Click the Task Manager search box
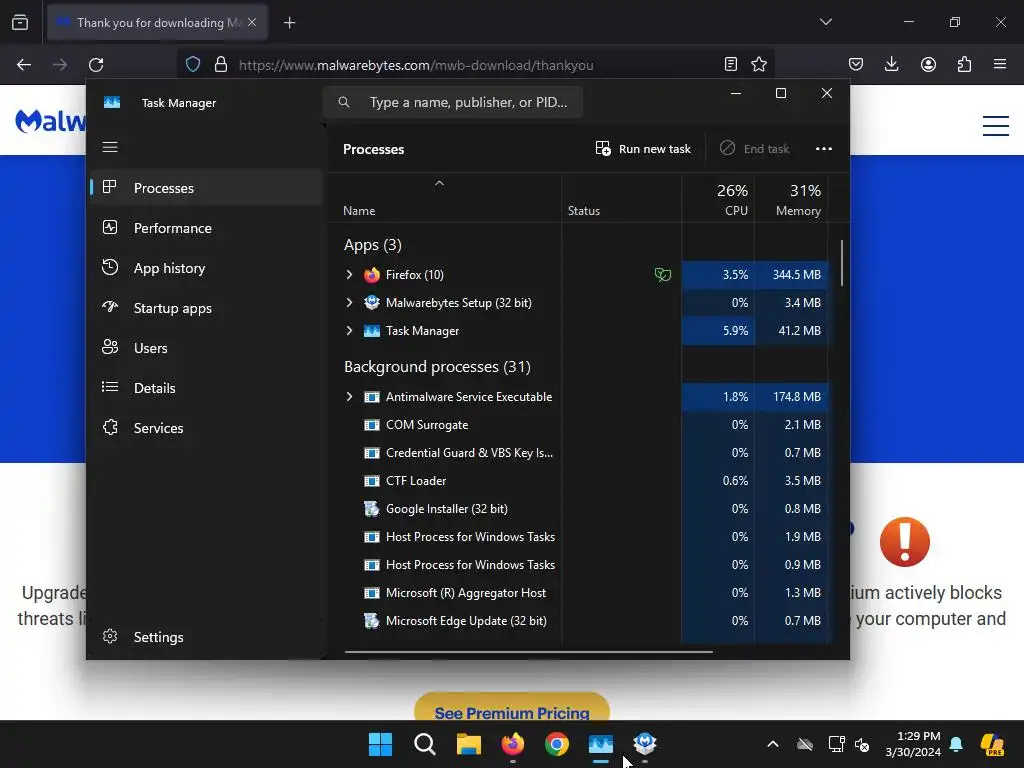This screenshot has height=768, width=1024. click(453, 102)
